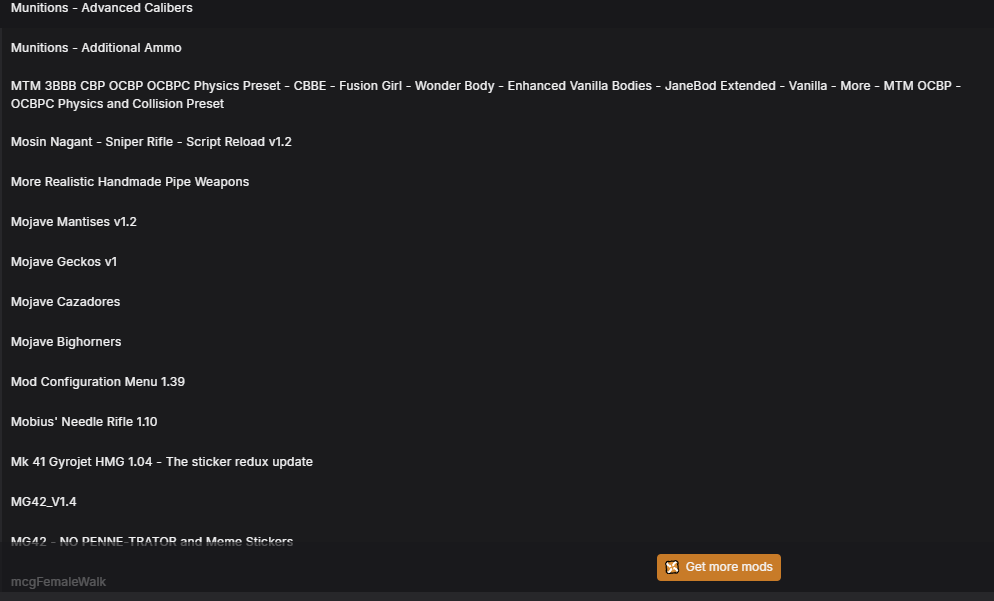This screenshot has height=601, width=994.
Task: Click the Get more mods button
Action: point(719,567)
